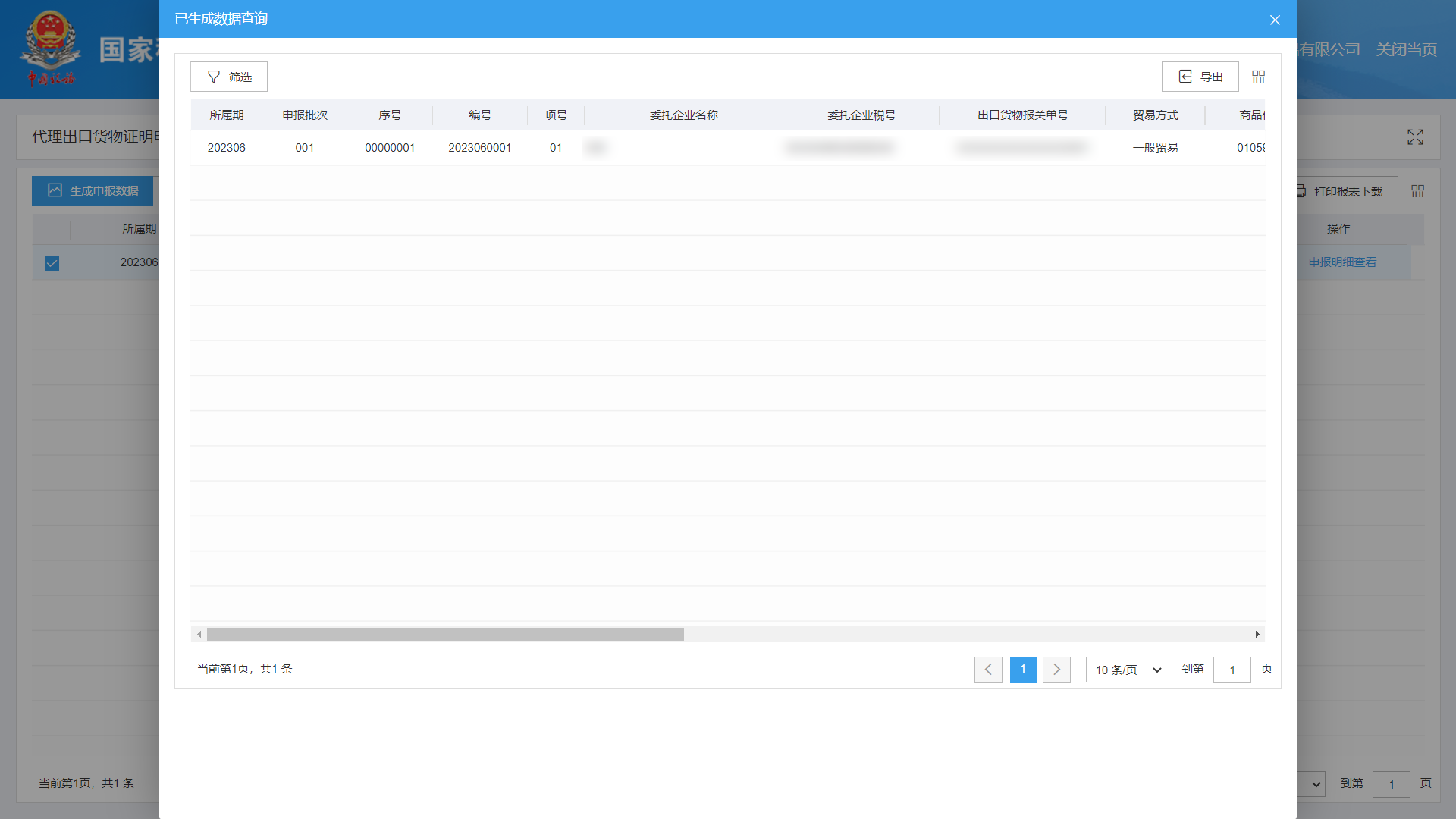Open the 10 条/页 page size dropdown
Screen dimensions: 1456x819
click(1125, 670)
